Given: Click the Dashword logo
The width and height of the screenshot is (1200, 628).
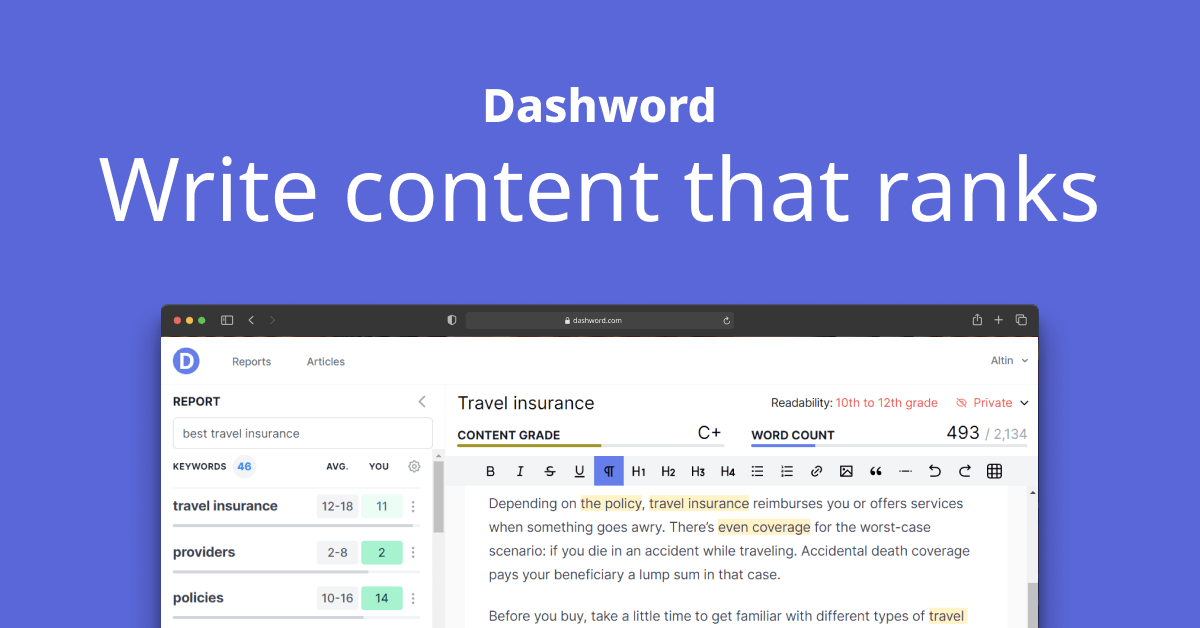Looking at the screenshot, I should pos(186,361).
